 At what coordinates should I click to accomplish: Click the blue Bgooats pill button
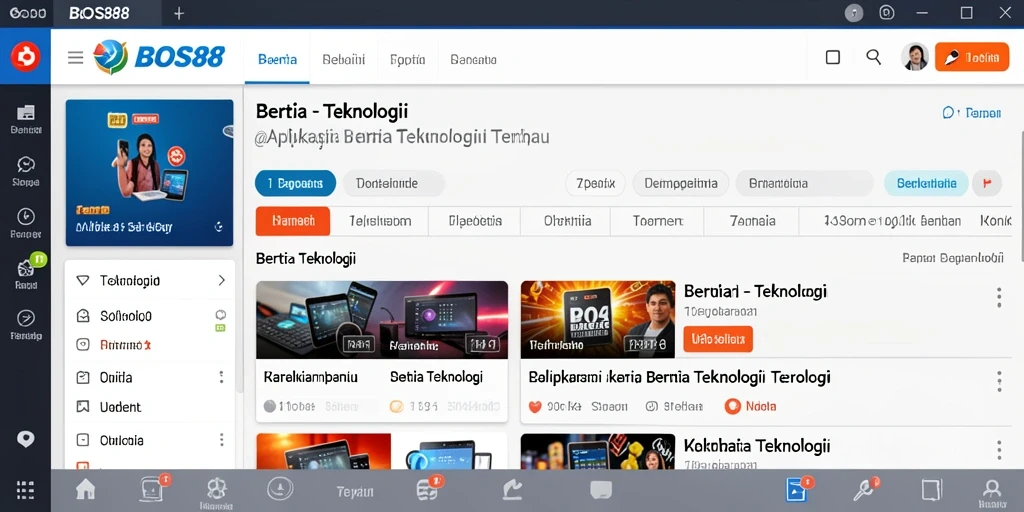(295, 184)
